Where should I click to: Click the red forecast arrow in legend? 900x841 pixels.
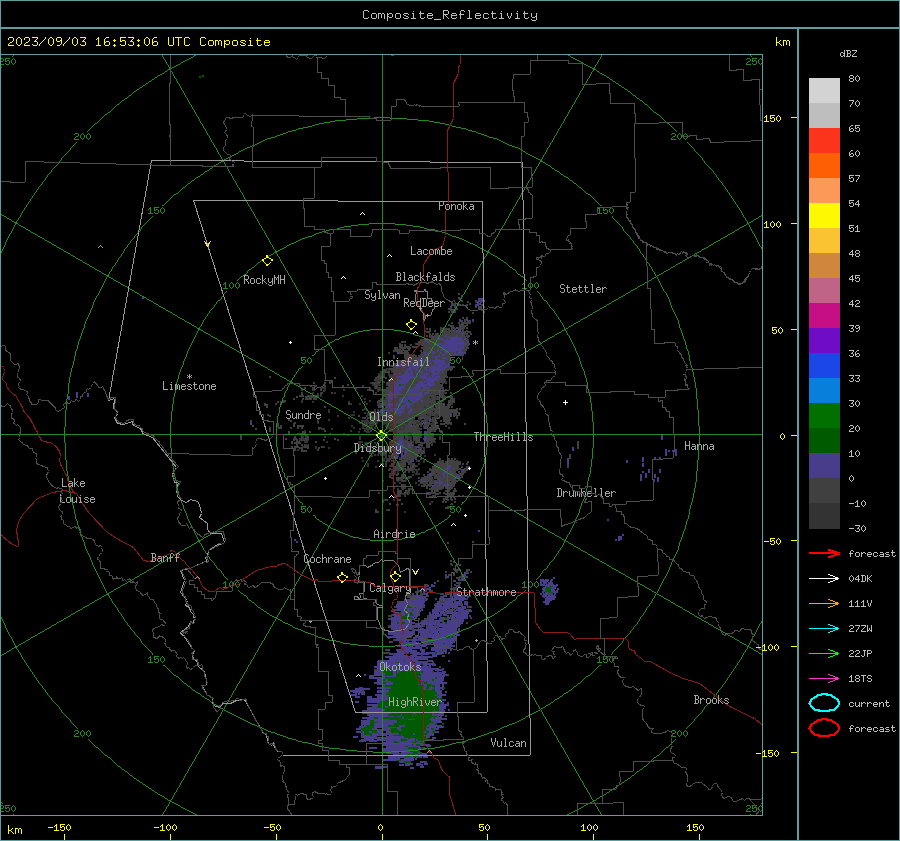824,553
